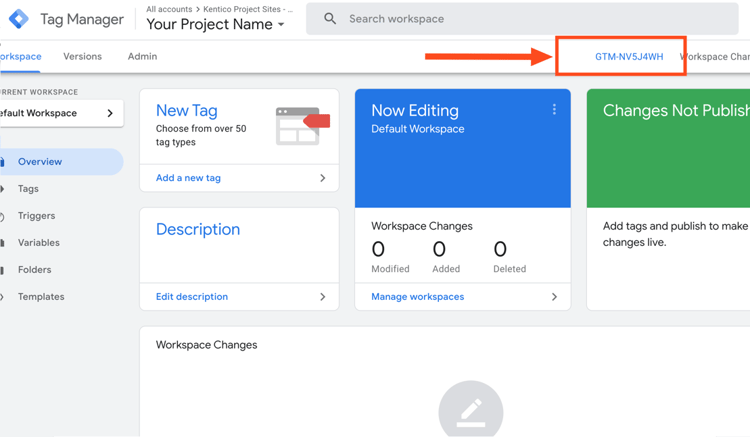Expand the Default Workspace selector

point(61,113)
